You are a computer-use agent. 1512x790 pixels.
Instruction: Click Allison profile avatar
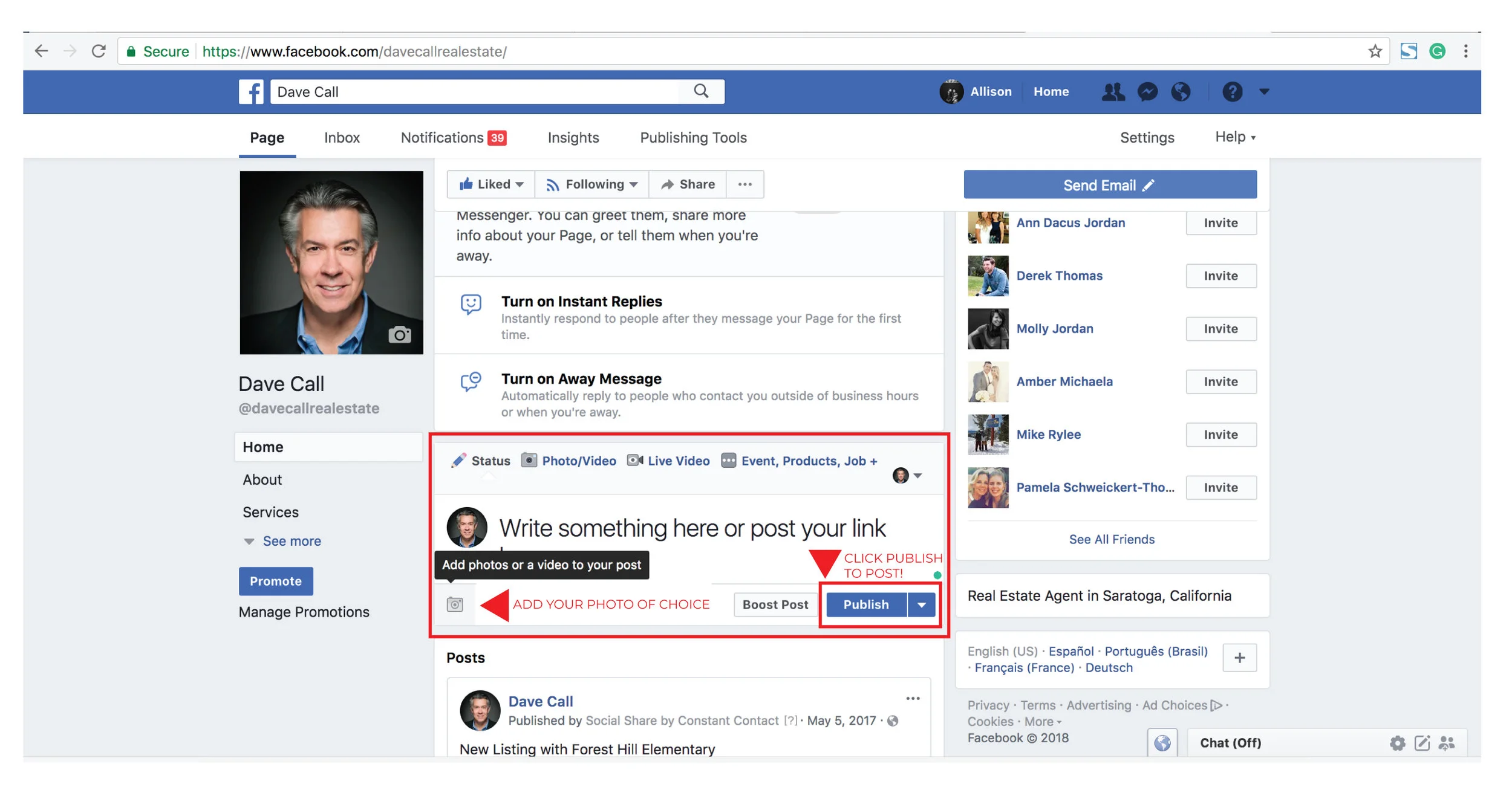[x=951, y=92]
